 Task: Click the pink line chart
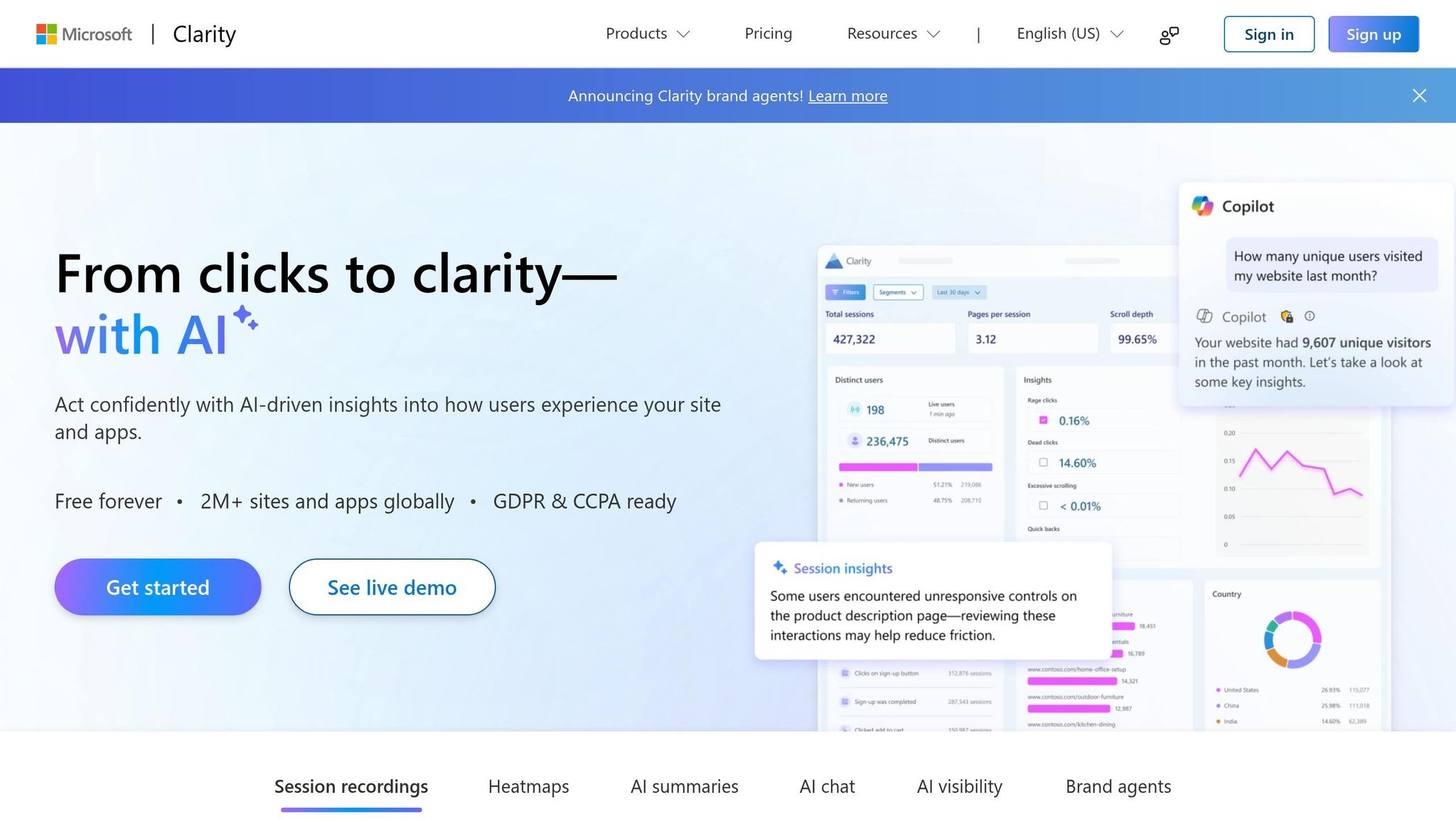coord(1300,472)
